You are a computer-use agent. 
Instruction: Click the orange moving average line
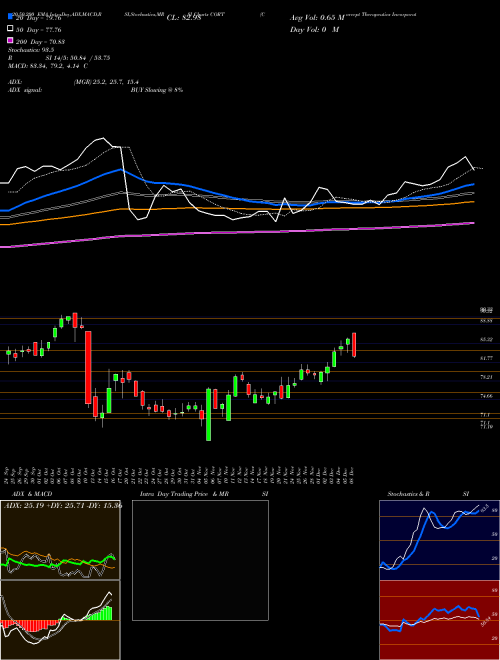(x=236, y=208)
